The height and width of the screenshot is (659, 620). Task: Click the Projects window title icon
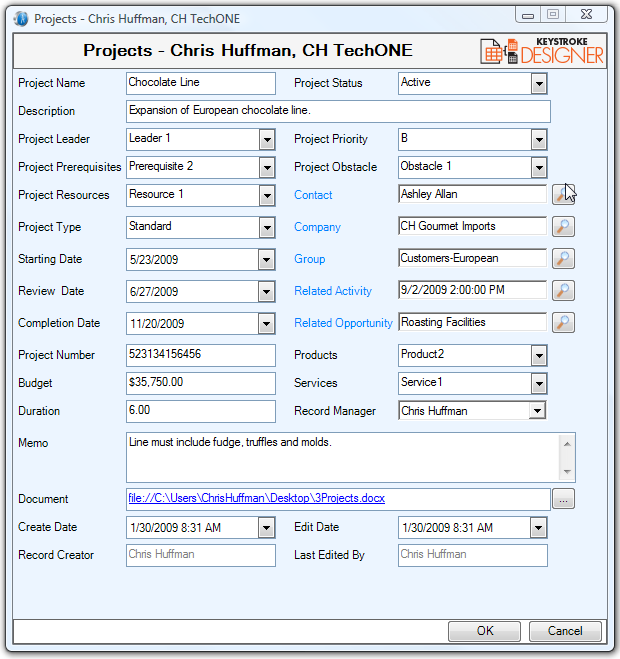click(21, 18)
